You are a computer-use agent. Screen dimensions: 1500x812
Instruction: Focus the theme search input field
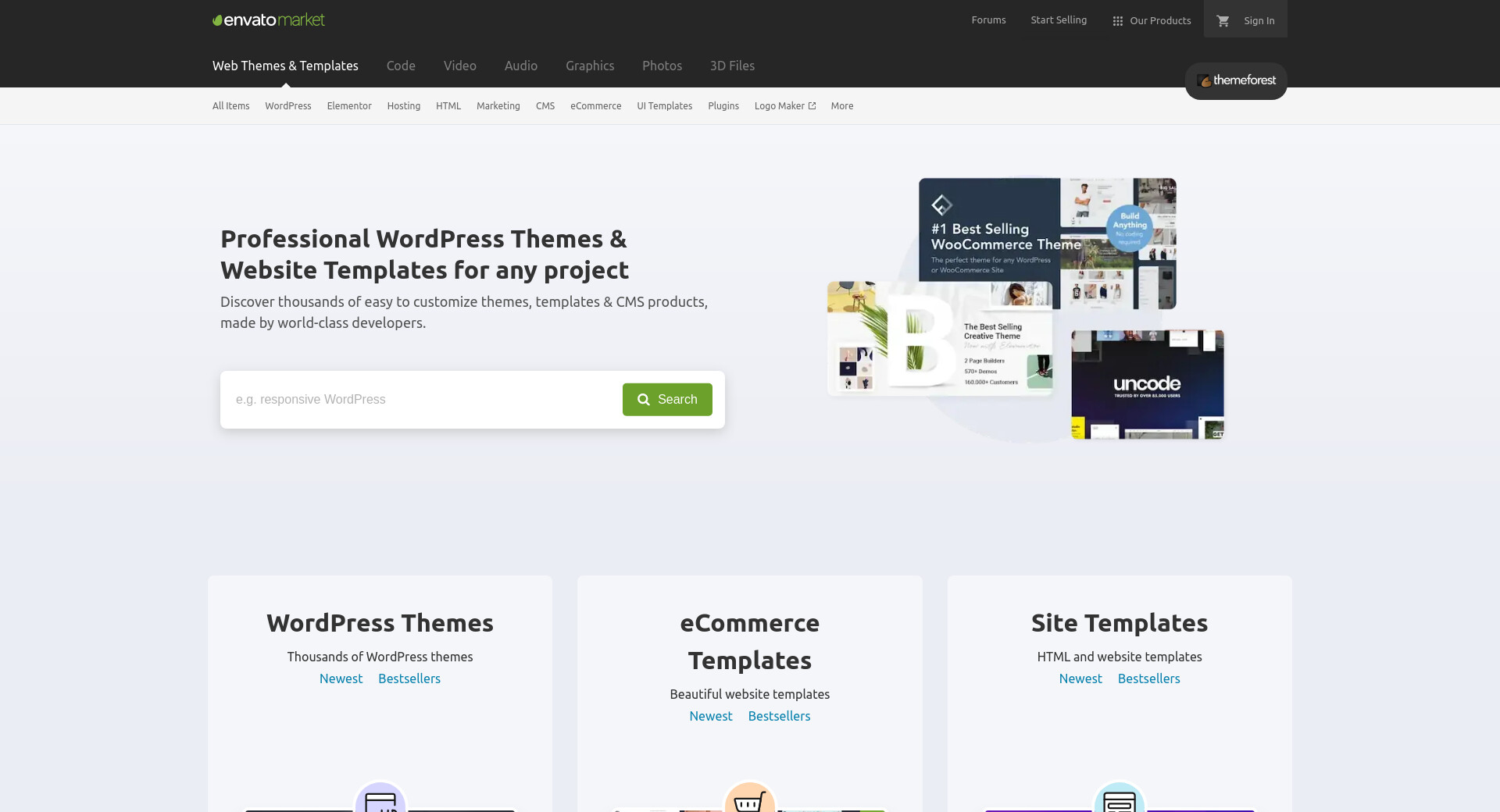[422, 400]
